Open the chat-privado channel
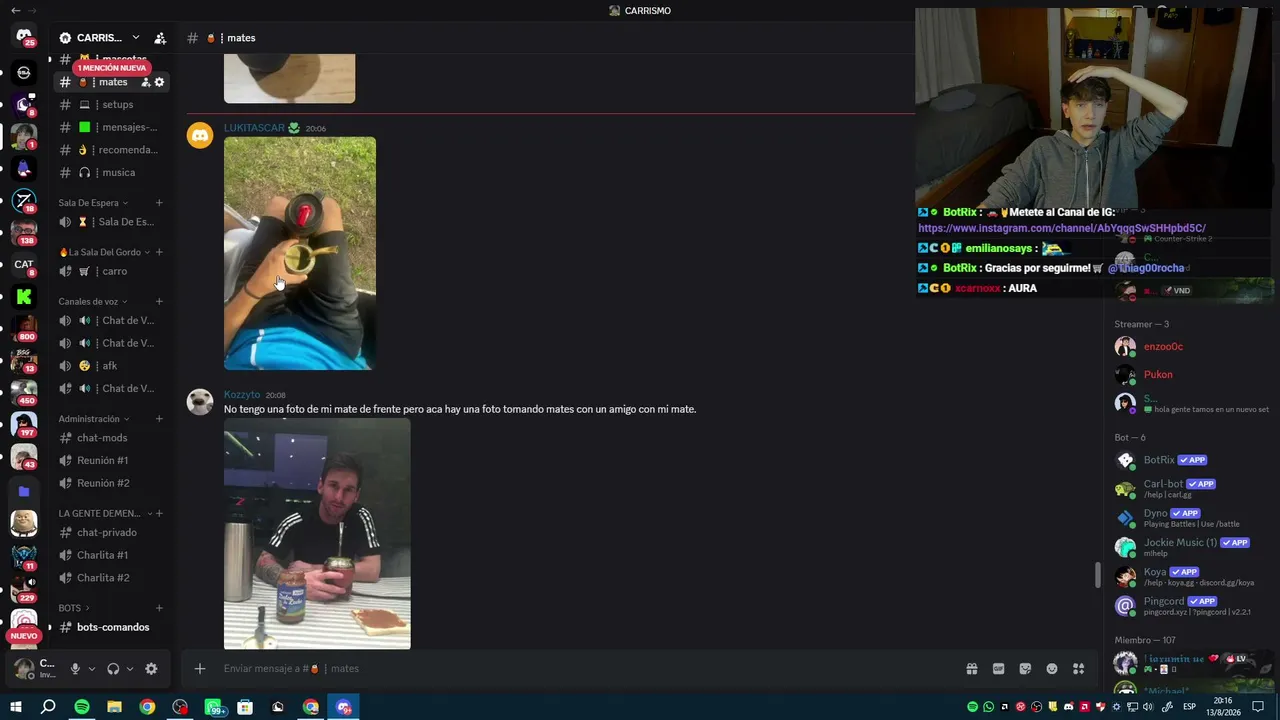The image size is (1280, 720). tap(110, 533)
